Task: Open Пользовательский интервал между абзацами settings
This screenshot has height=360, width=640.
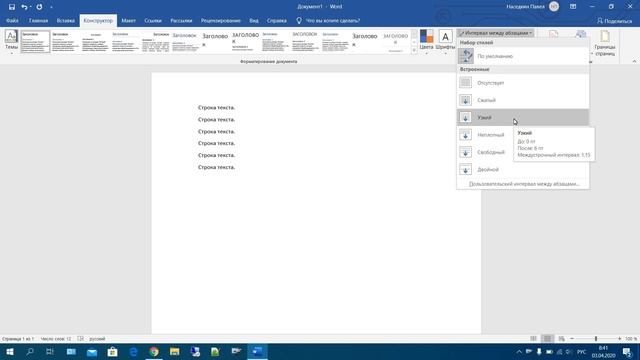Action: tap(524, 184)
